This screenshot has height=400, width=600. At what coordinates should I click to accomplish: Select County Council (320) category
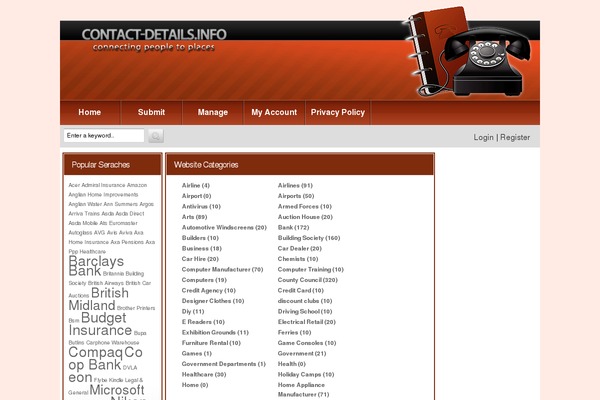pos(308,280)
